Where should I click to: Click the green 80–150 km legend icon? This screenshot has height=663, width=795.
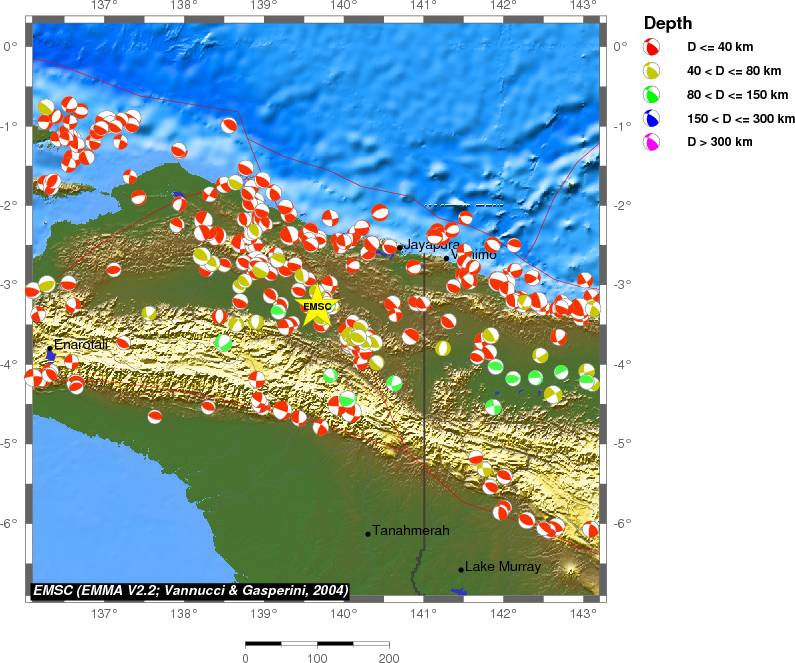pos(652,95)
